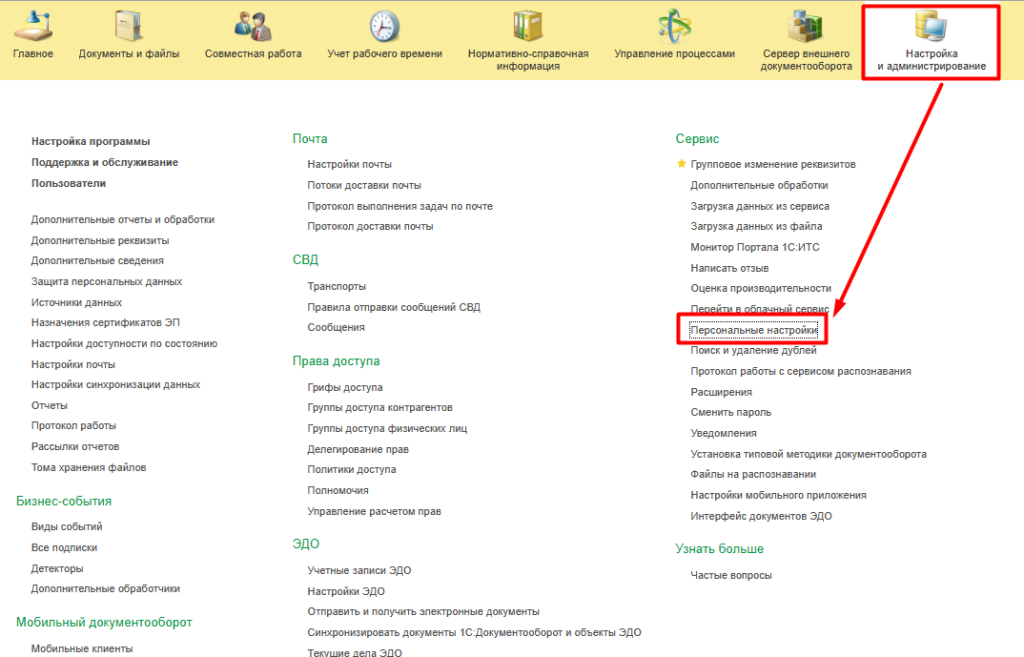Image resolution: width=1024 pixels, height=657 pixels.
Task: Open Дополнительные отчеты и обработки
Action: click(123, 219)
